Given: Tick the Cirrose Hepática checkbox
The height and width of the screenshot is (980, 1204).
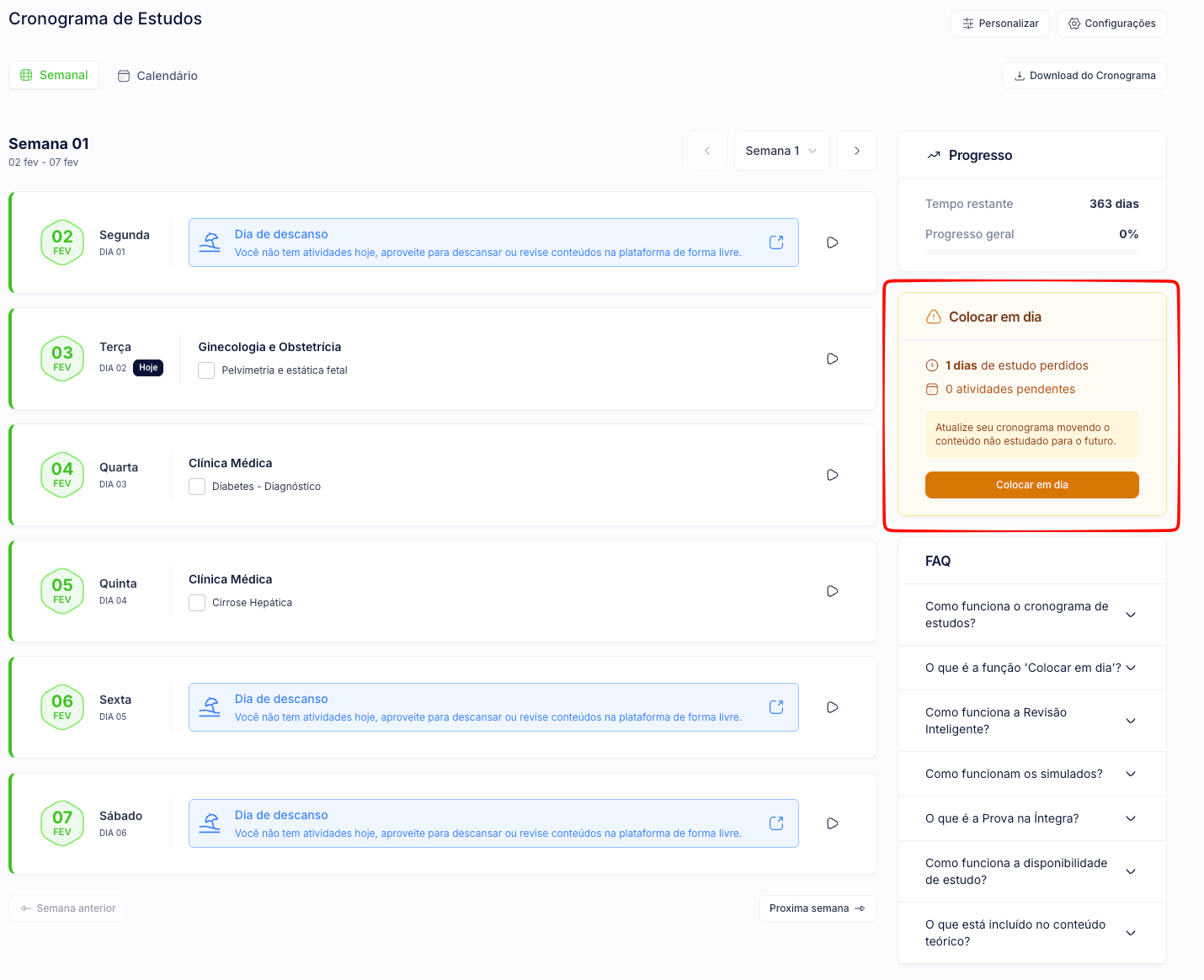Looking at the screenshot, I should 197,603.
